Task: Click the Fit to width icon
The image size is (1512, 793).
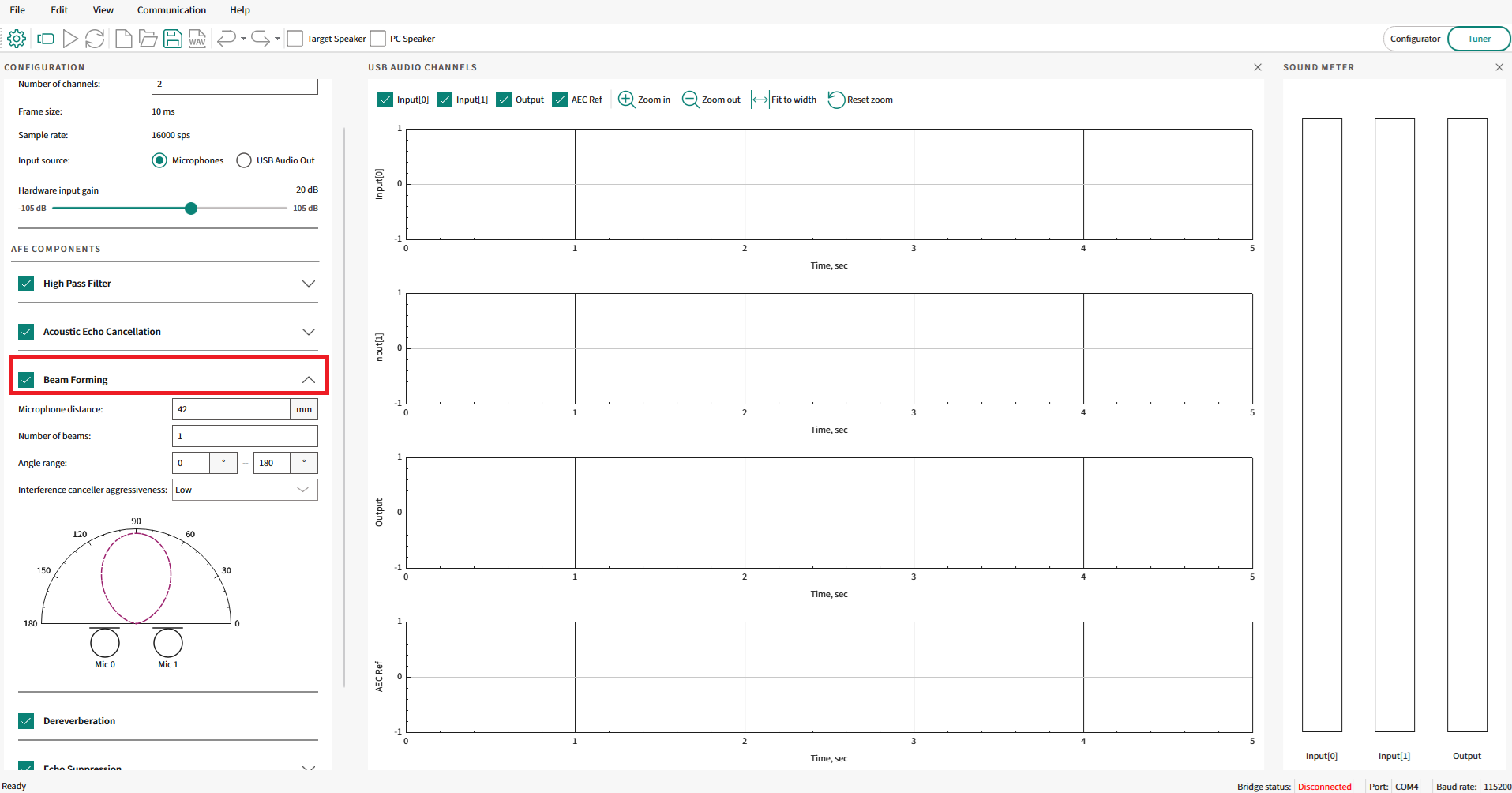Action: (760, 100)
